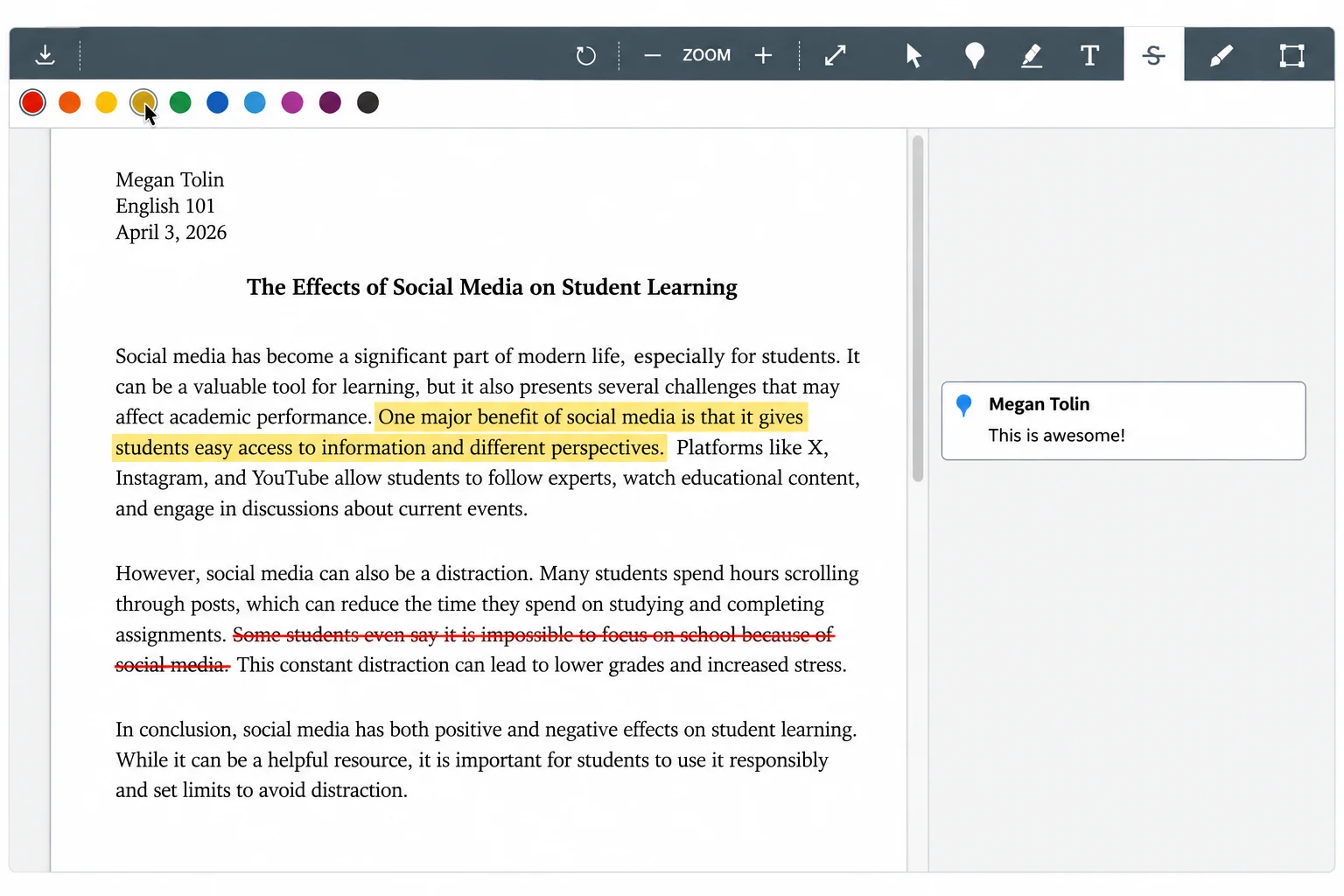
Task: Choose the black color swatch
Action: [x=368, y=102]
